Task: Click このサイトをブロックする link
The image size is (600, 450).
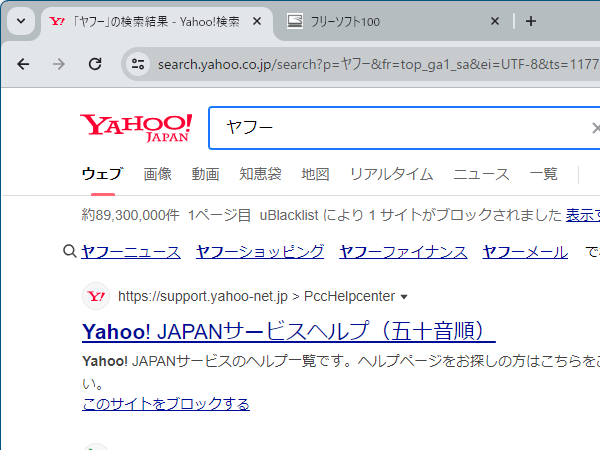Action: [166, 404]
